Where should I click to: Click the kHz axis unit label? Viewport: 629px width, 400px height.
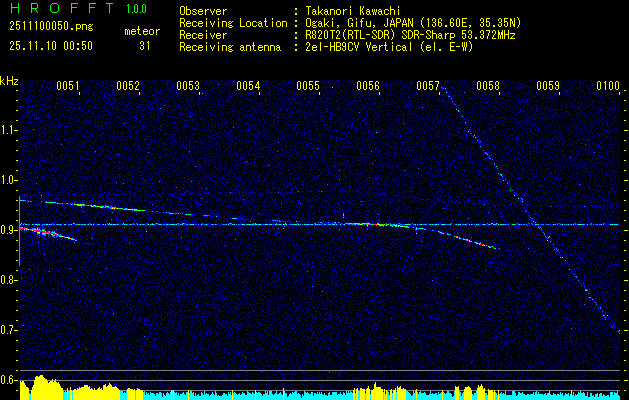[9, 81]
